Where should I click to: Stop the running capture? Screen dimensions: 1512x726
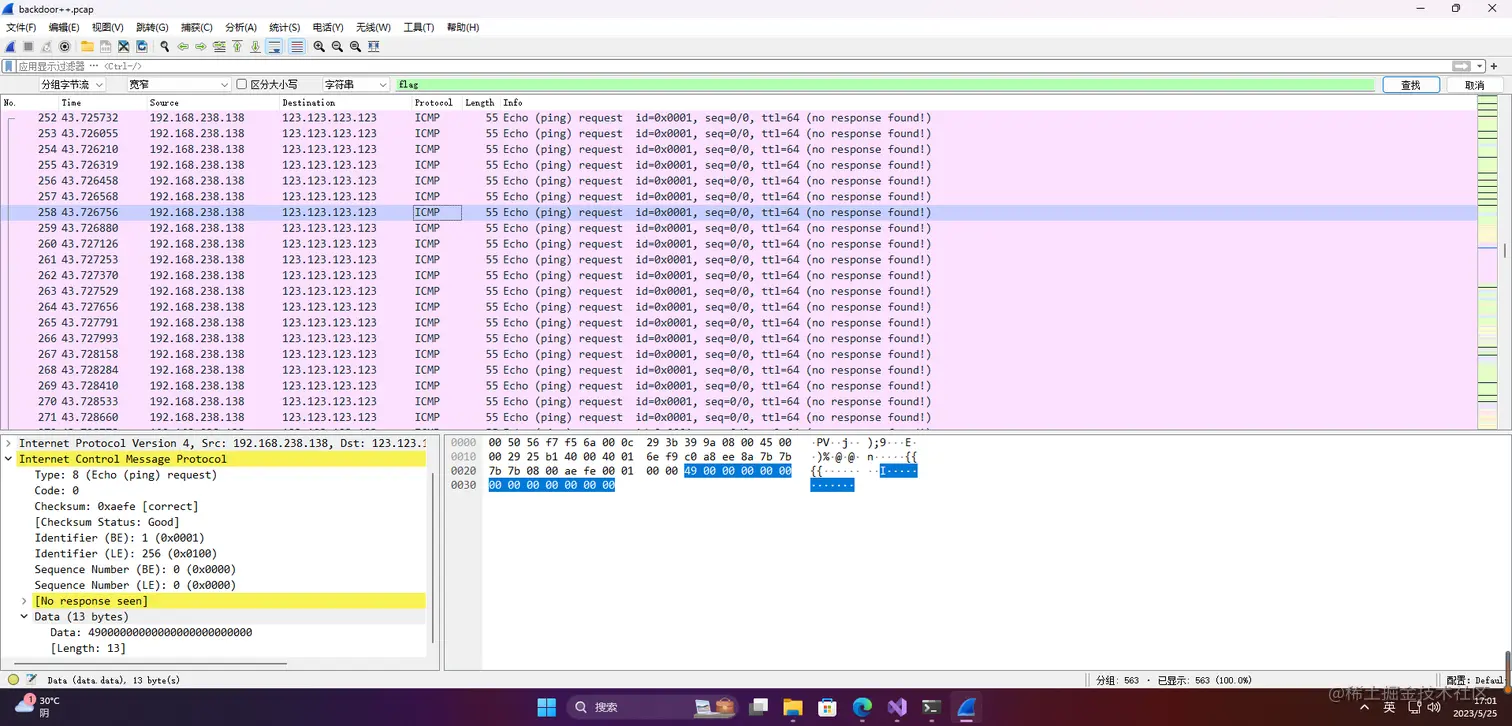click(x=28, y=47)
